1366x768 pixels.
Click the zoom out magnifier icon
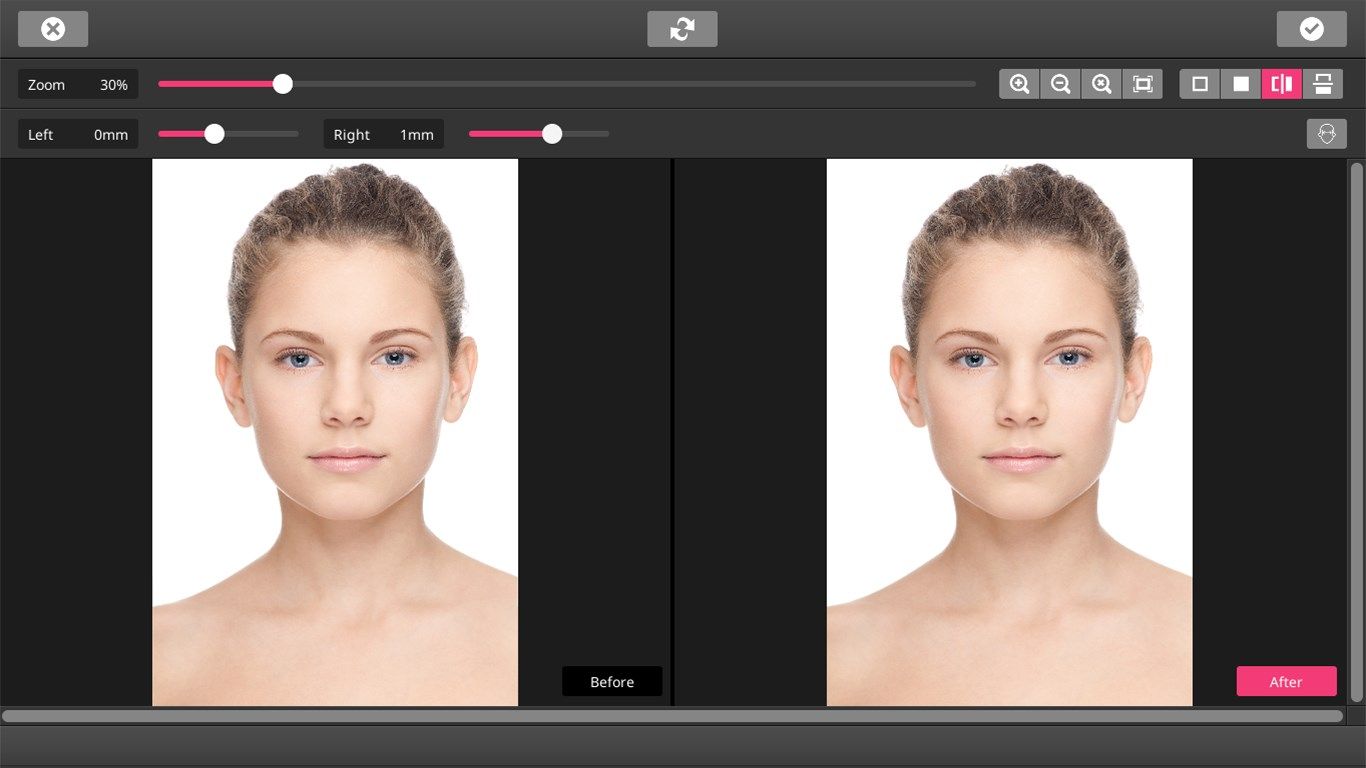tap(1060, 84)
